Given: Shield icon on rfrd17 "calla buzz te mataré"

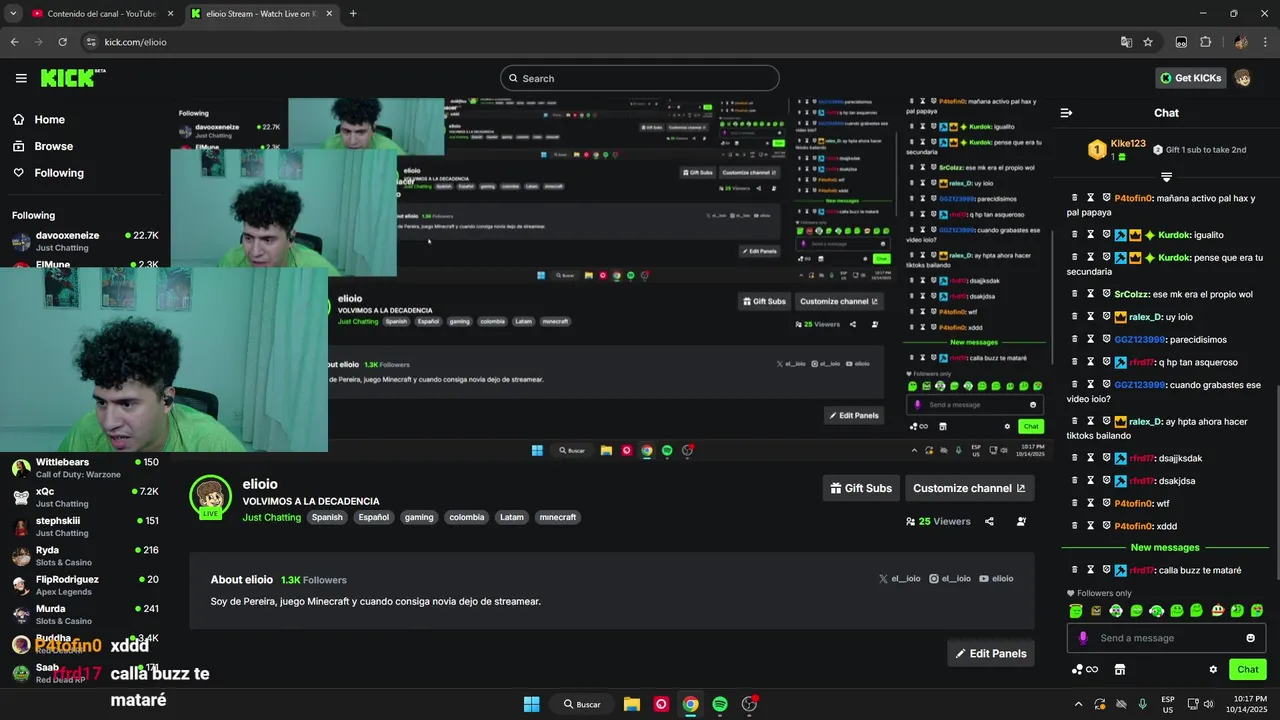Looking at the screenshot, I should 1107,570.
